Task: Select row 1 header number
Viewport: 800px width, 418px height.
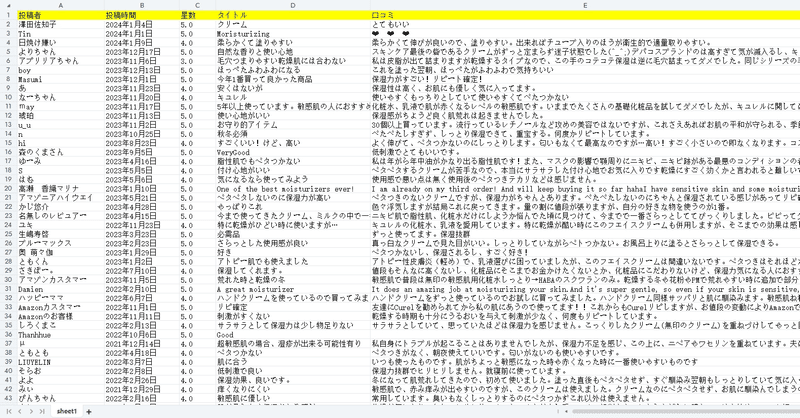Action: click(x=8, y=15)
